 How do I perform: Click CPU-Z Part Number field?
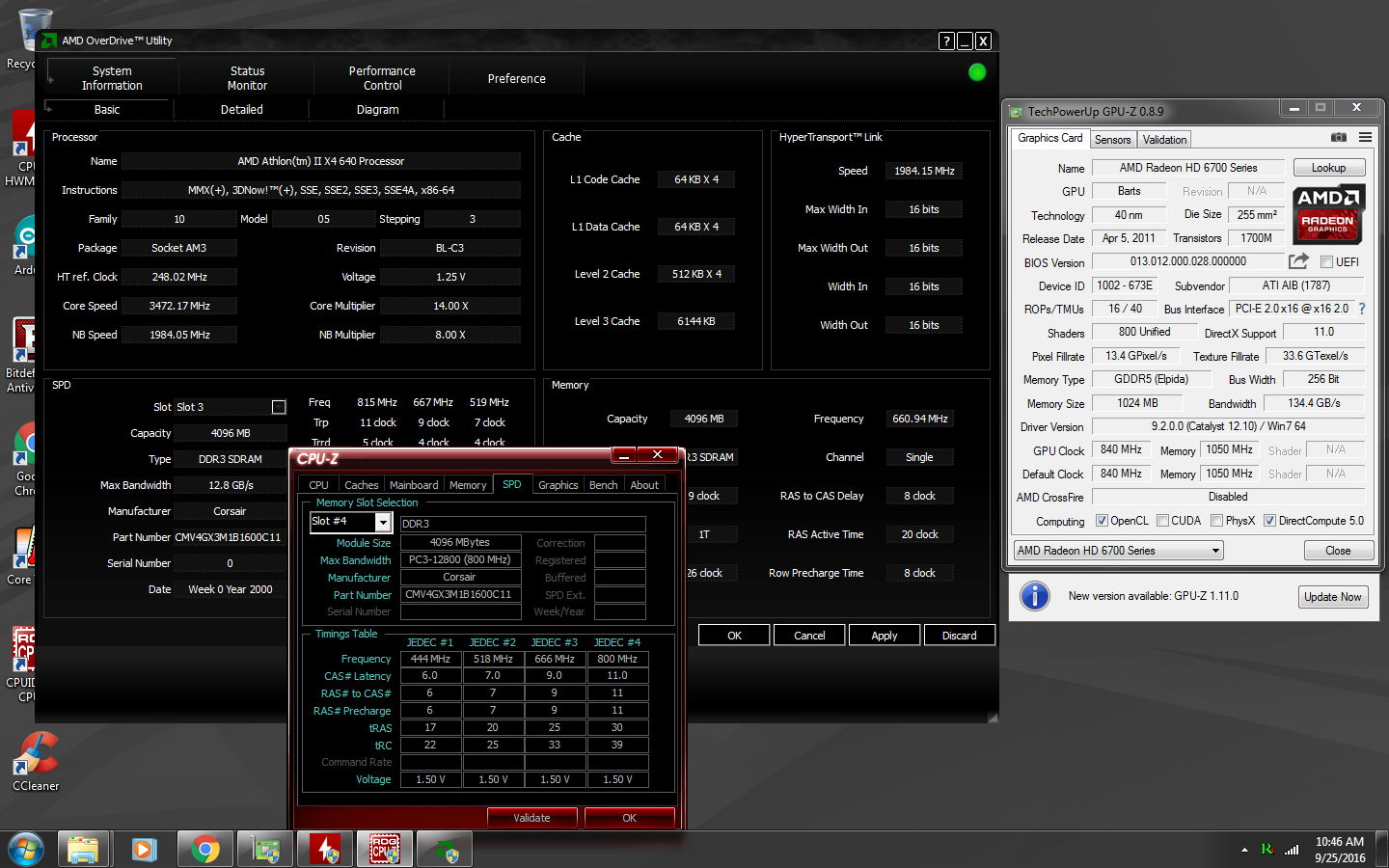point(460,595)
